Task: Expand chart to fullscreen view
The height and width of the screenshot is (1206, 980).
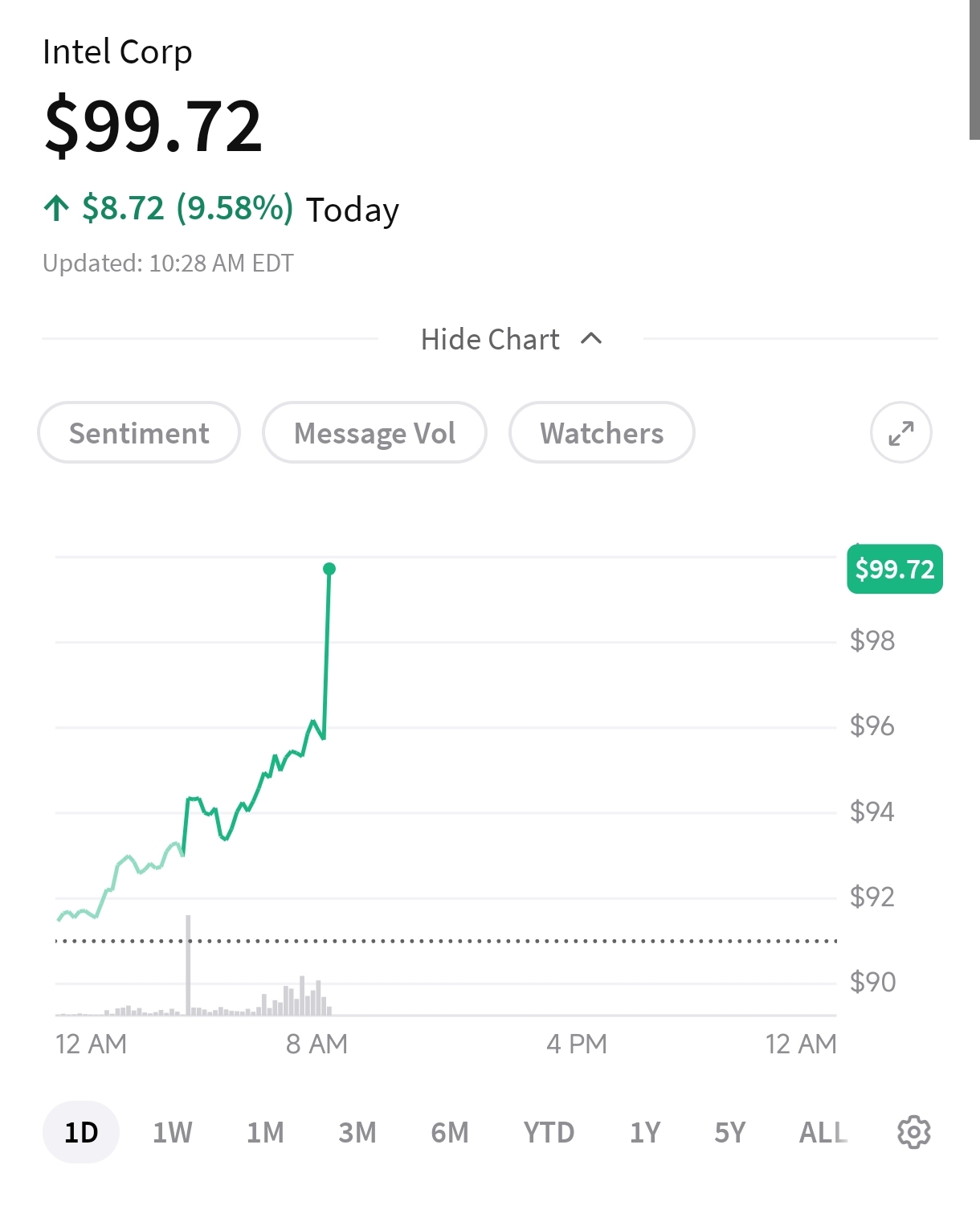Action: 901,433
